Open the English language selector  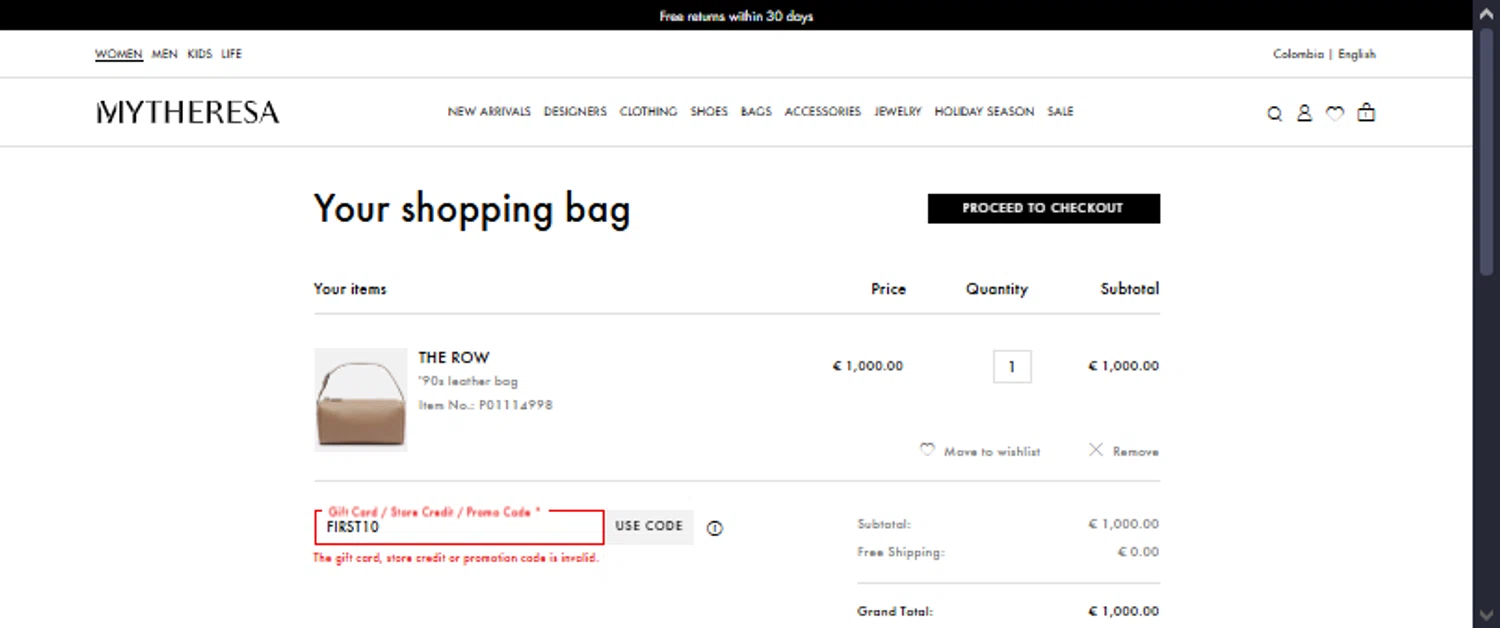[x=1357, y=54]
